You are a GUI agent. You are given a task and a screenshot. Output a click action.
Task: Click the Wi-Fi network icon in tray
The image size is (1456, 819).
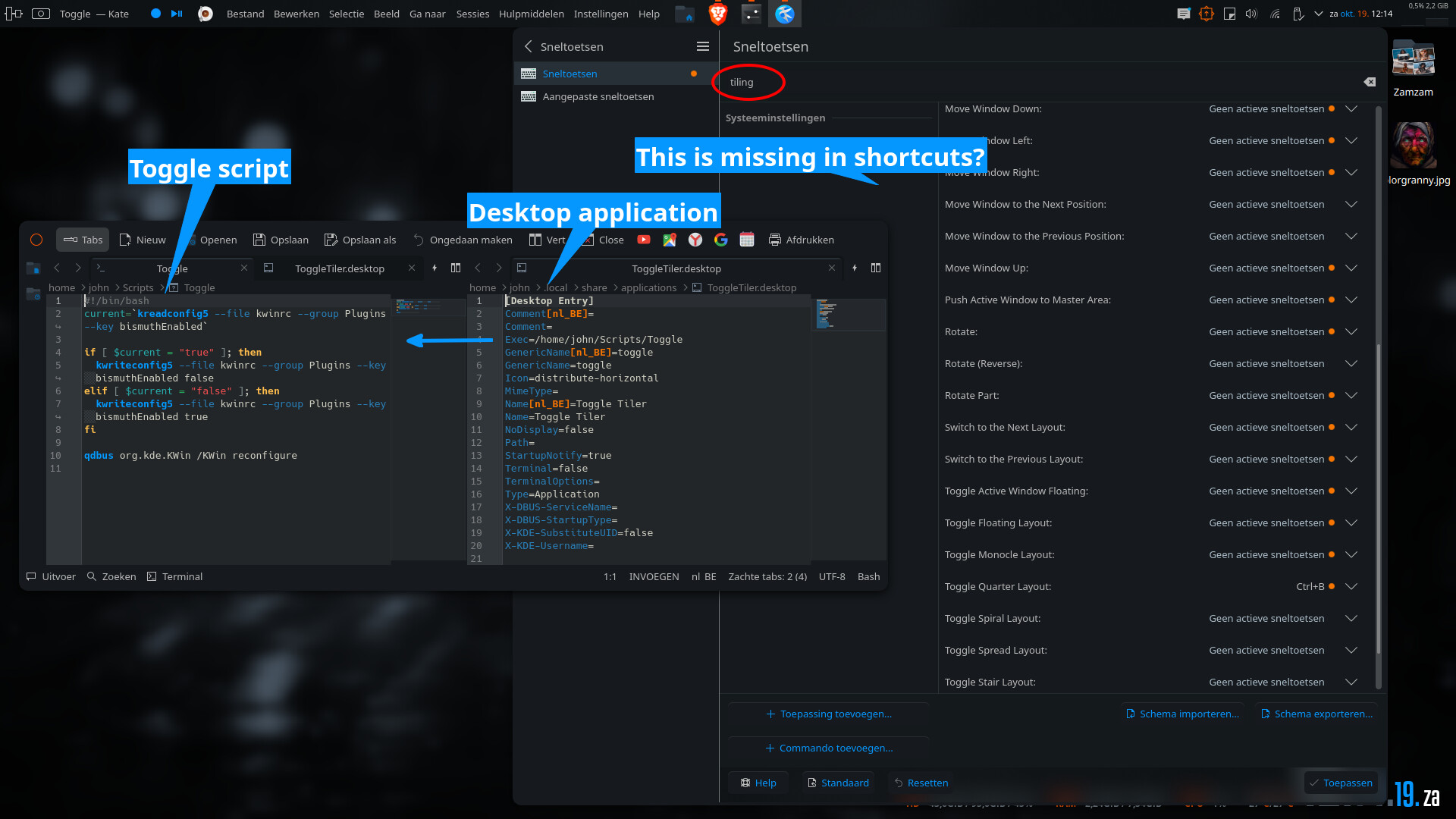coord(1275,14)
